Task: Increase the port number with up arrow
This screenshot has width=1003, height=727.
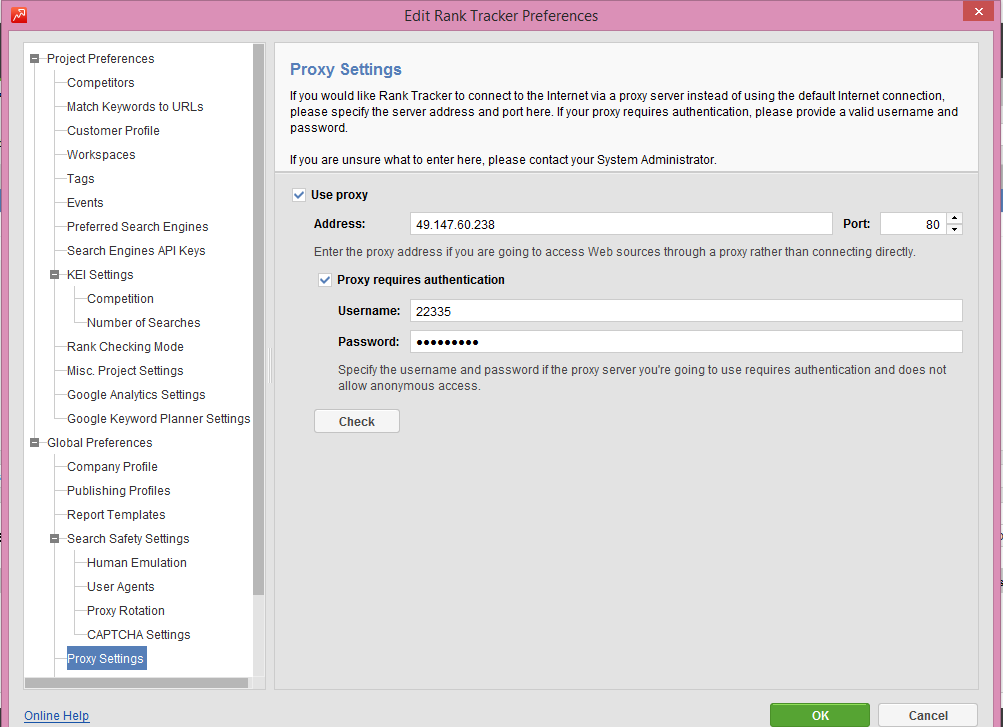Action: [x=954, y=219]
